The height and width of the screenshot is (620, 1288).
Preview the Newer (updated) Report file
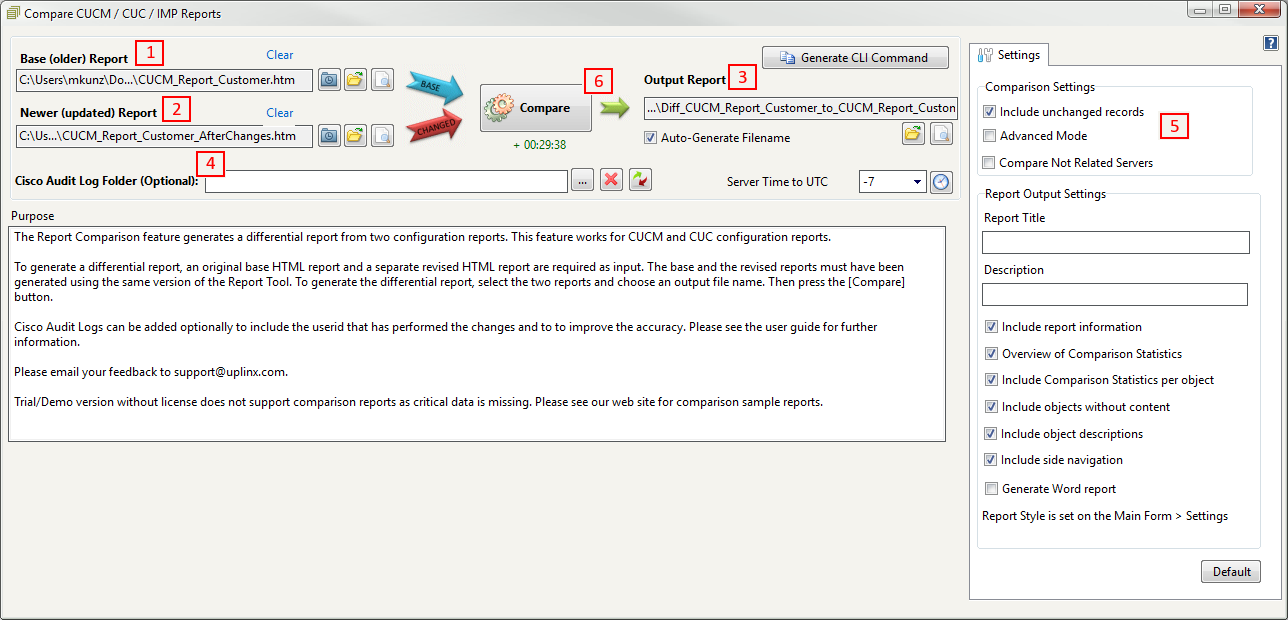(x=382, y=136)
